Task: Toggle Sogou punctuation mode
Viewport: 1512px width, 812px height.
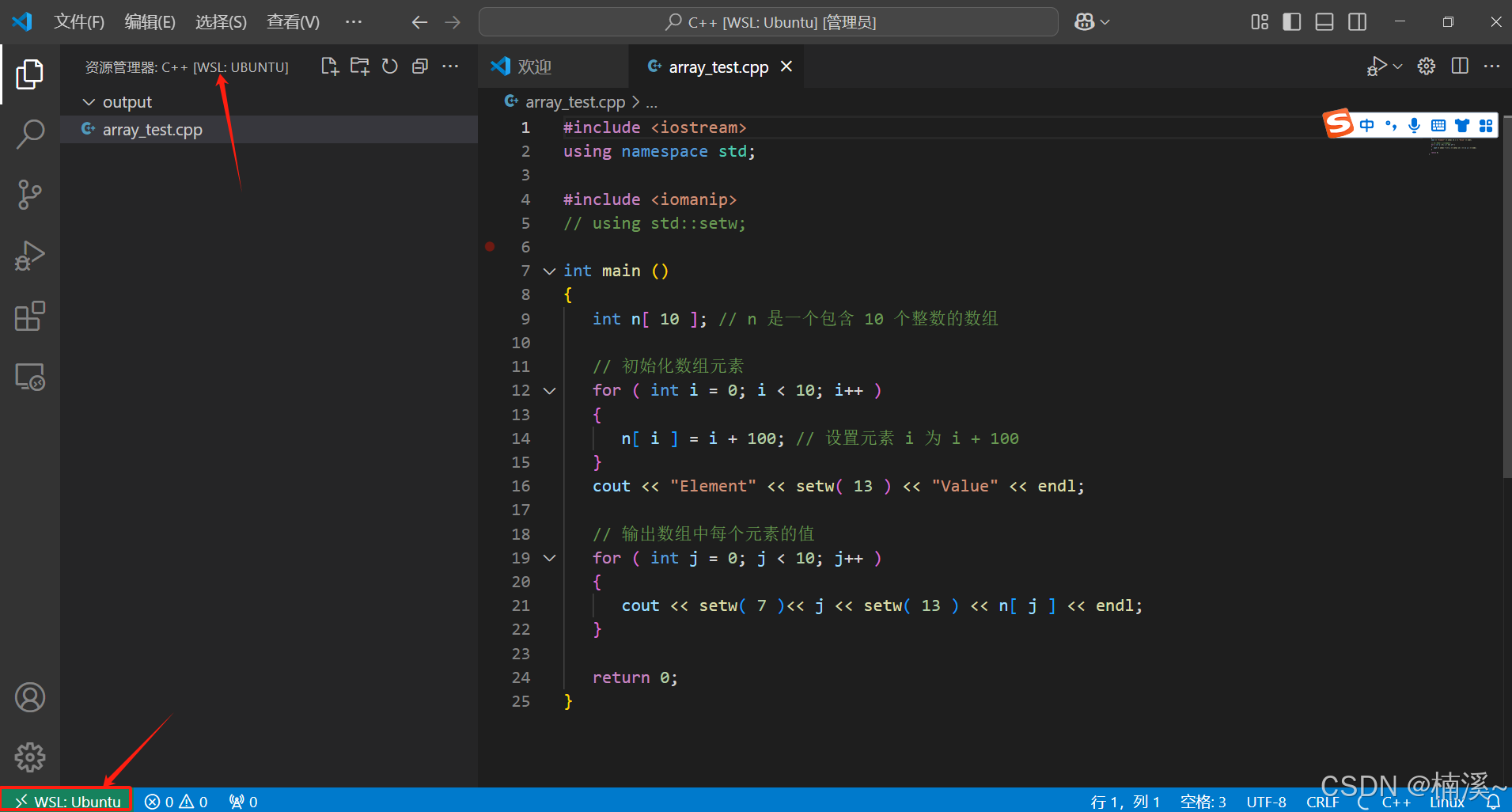Action: (x=1391, y=125)
